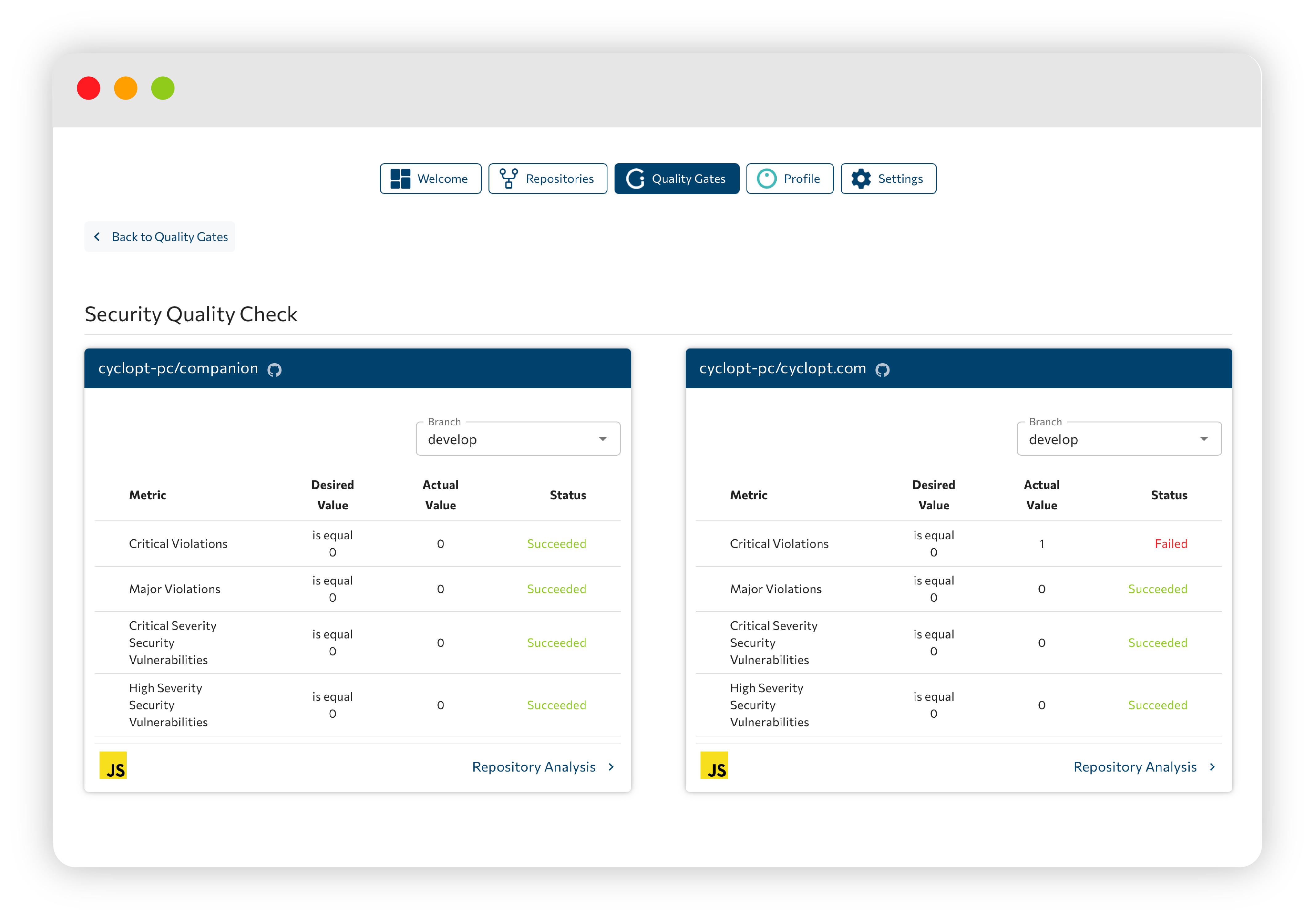The image size is (1316, 921).
Task: Click the JS logo in cyclopt.com card
Action: (x=714, y=765)
